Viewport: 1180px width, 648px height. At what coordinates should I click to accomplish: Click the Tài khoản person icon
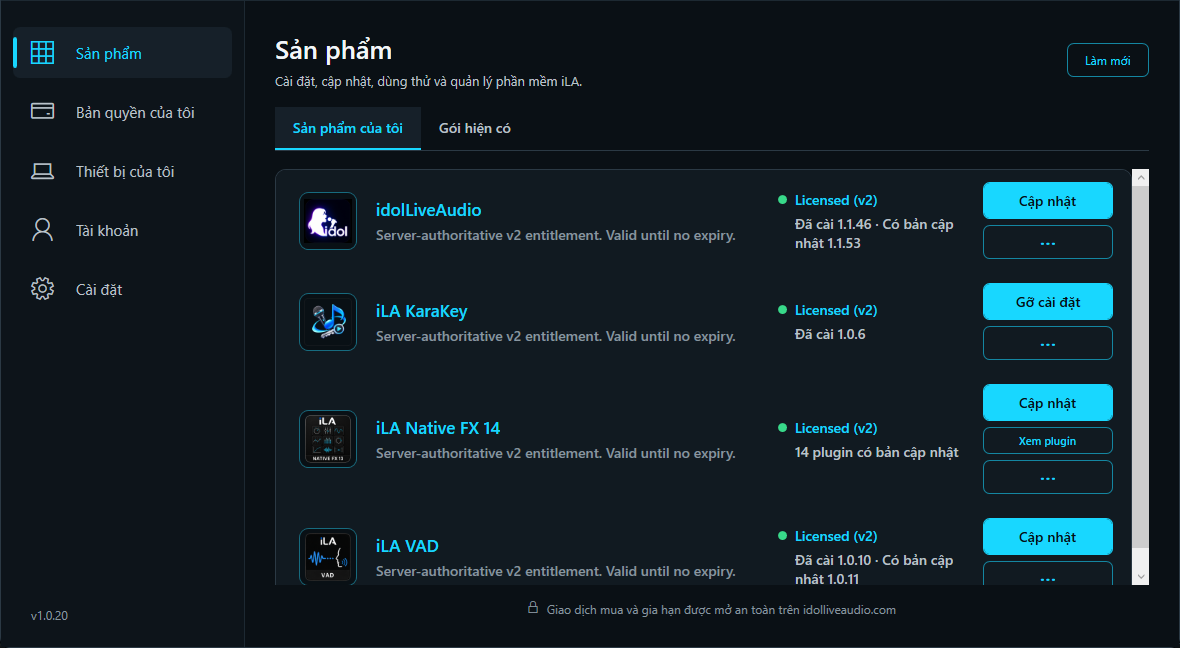42,230
